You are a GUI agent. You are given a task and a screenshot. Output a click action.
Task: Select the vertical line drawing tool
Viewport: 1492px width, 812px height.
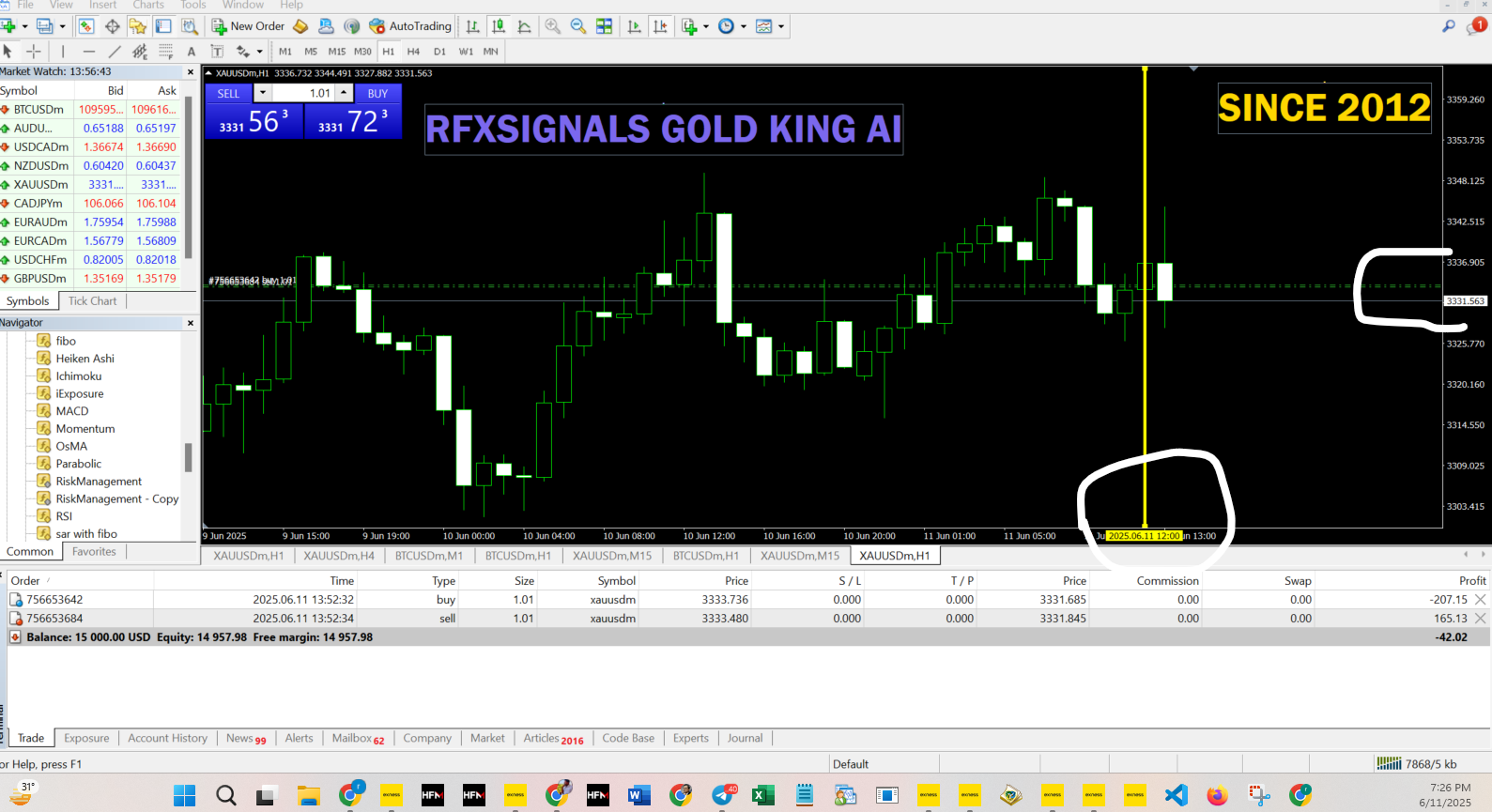tap(63, 52)
